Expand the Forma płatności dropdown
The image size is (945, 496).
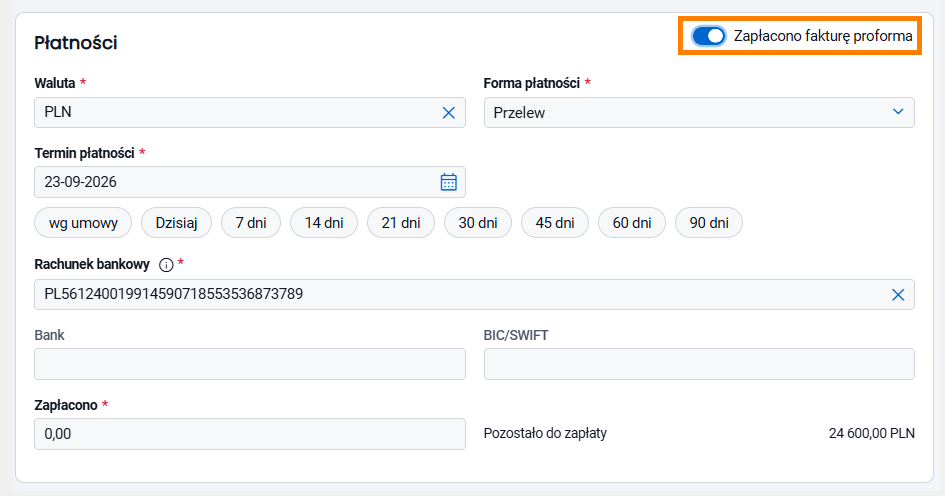(x=699, y=113)
